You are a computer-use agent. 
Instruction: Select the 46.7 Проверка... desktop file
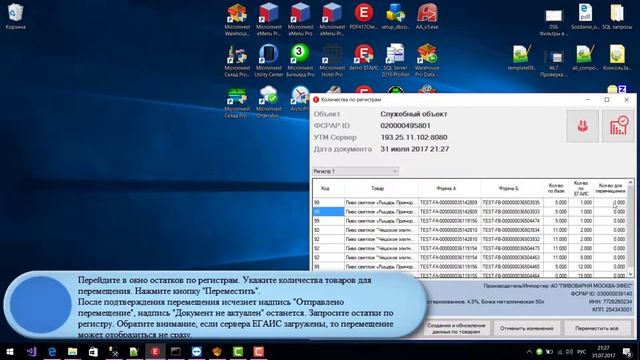[x=553, y=63]
